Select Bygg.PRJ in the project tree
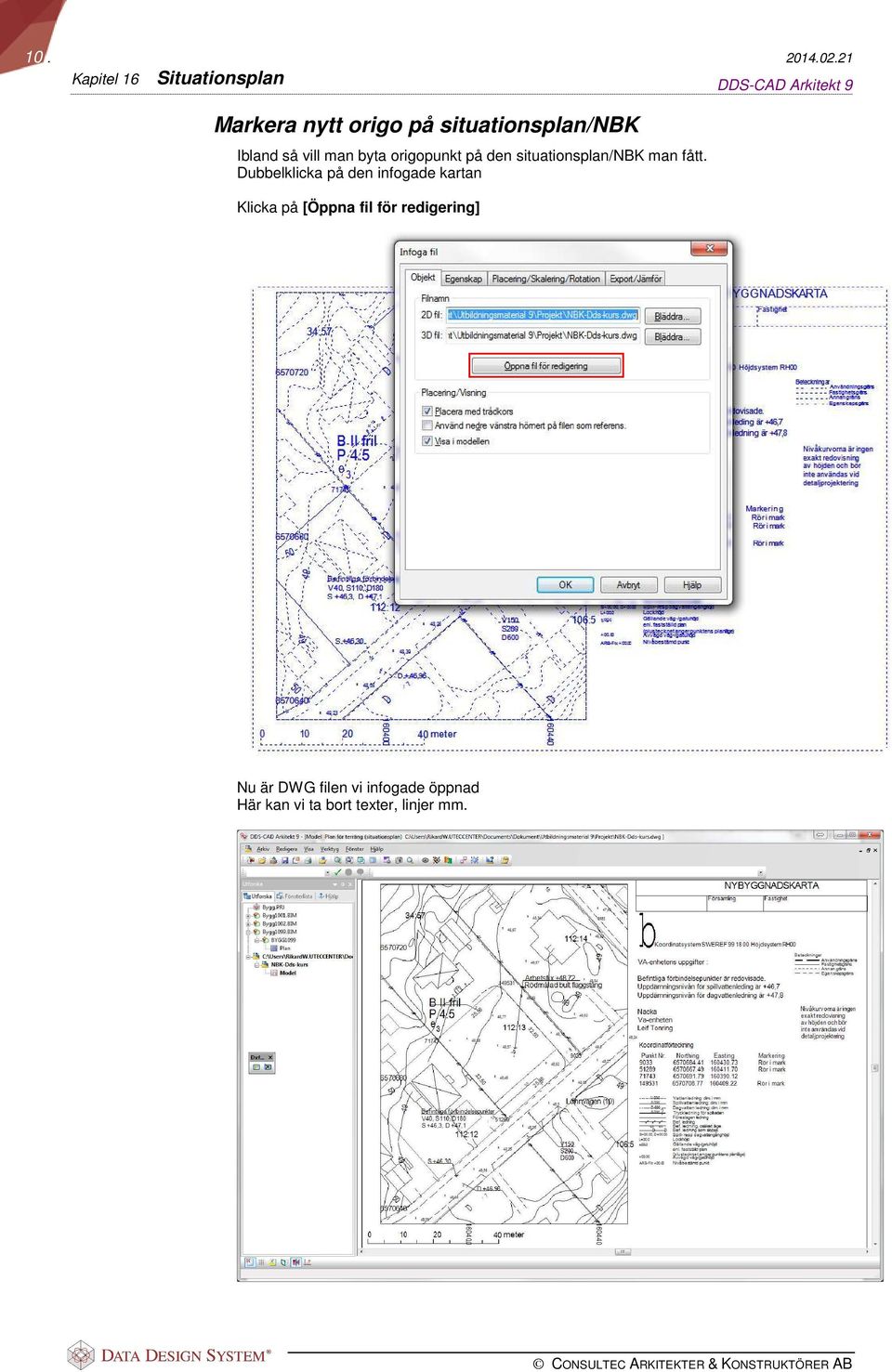Image resolution: width=892 pixels, height=1372 pixels. click(273, 908)
